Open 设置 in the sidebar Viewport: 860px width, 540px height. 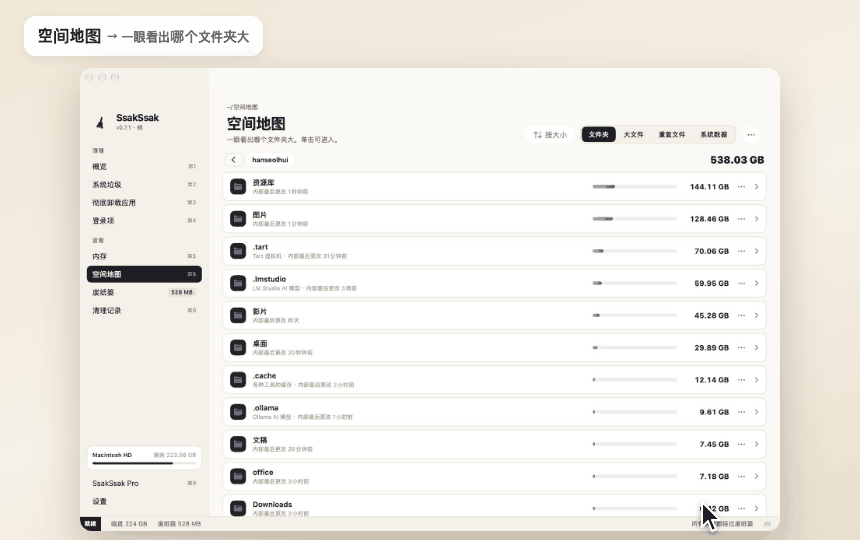(144, 501)
